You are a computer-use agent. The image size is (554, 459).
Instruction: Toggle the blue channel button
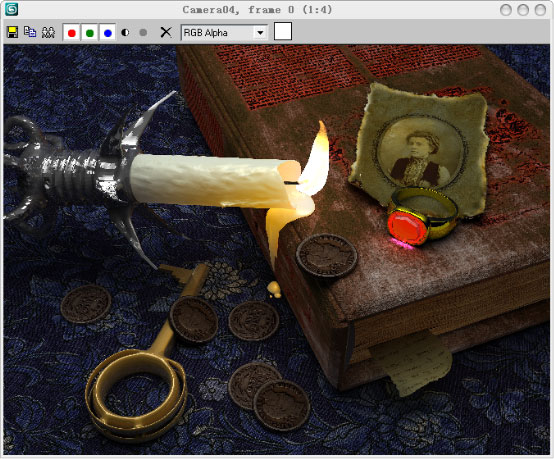pyautogui.click(x=108, y=33)
